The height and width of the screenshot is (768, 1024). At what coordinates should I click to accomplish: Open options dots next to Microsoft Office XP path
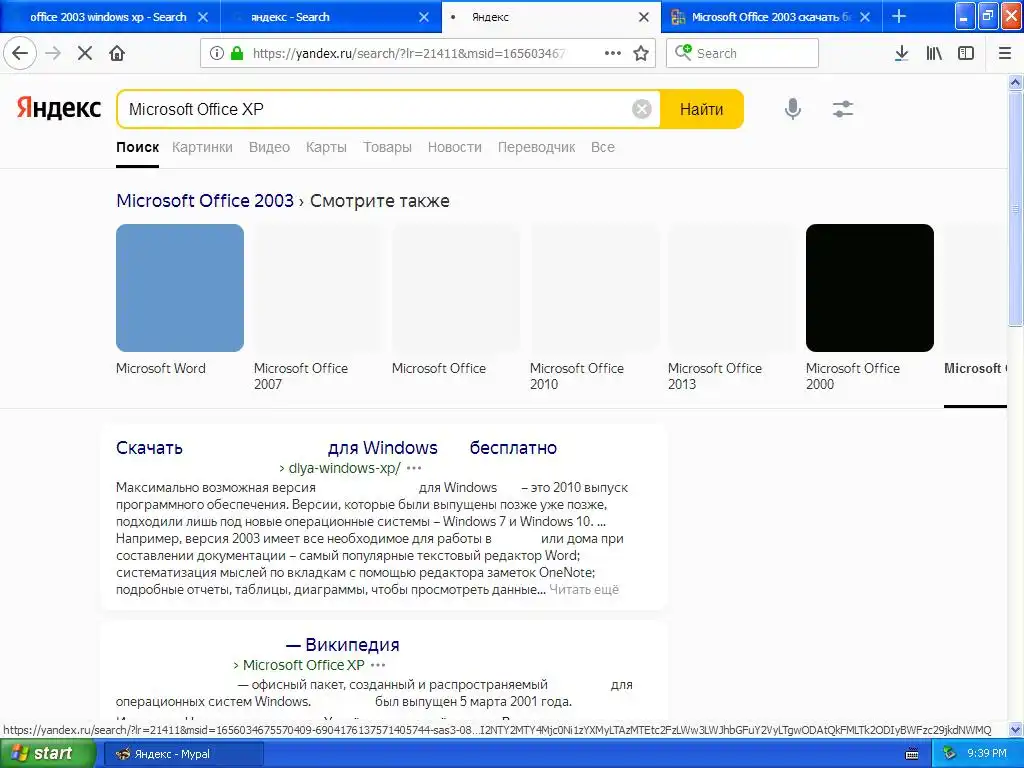click(378, 665)
